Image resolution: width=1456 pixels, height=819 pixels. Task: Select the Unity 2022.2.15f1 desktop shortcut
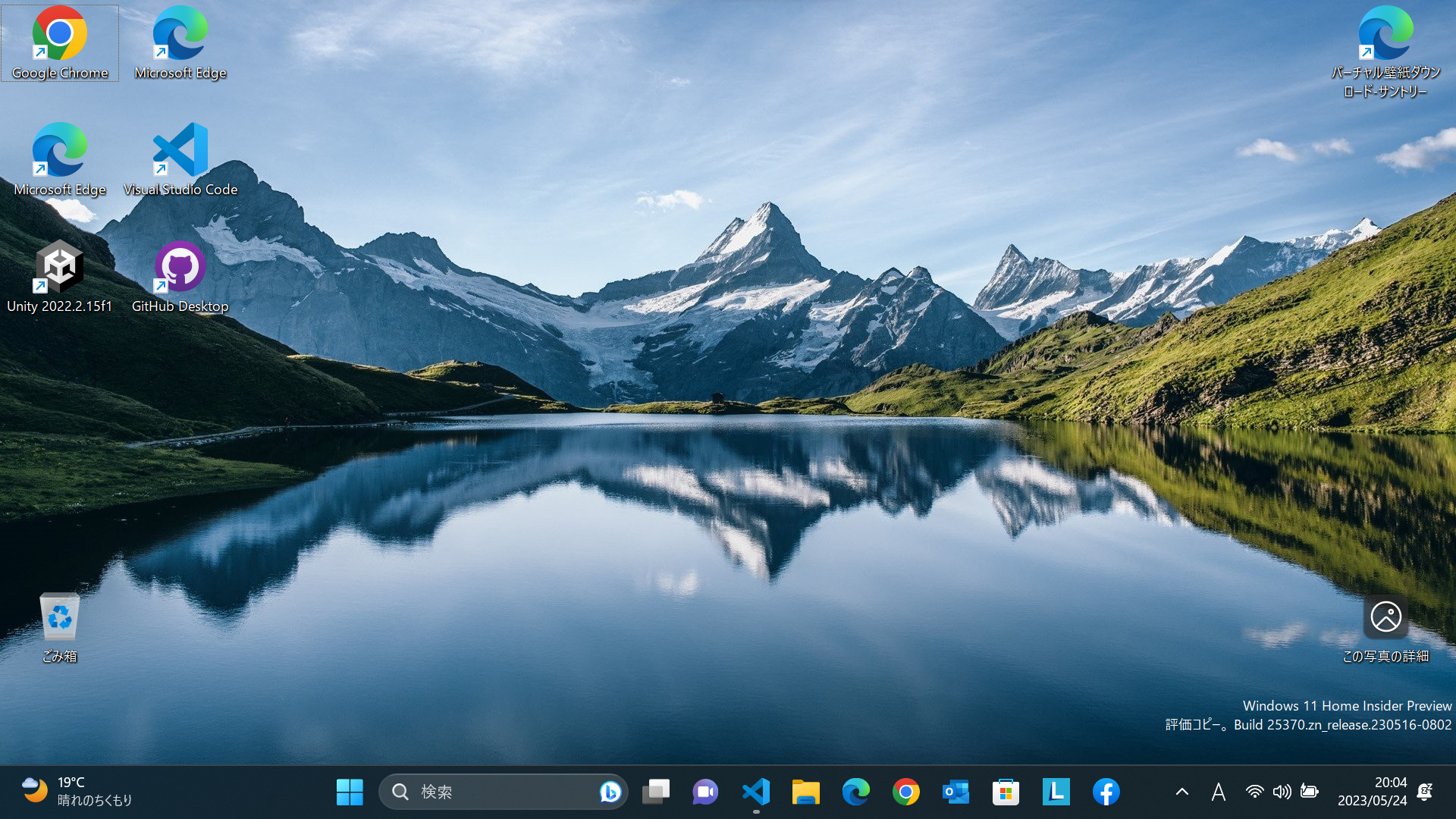coord(59,277)
